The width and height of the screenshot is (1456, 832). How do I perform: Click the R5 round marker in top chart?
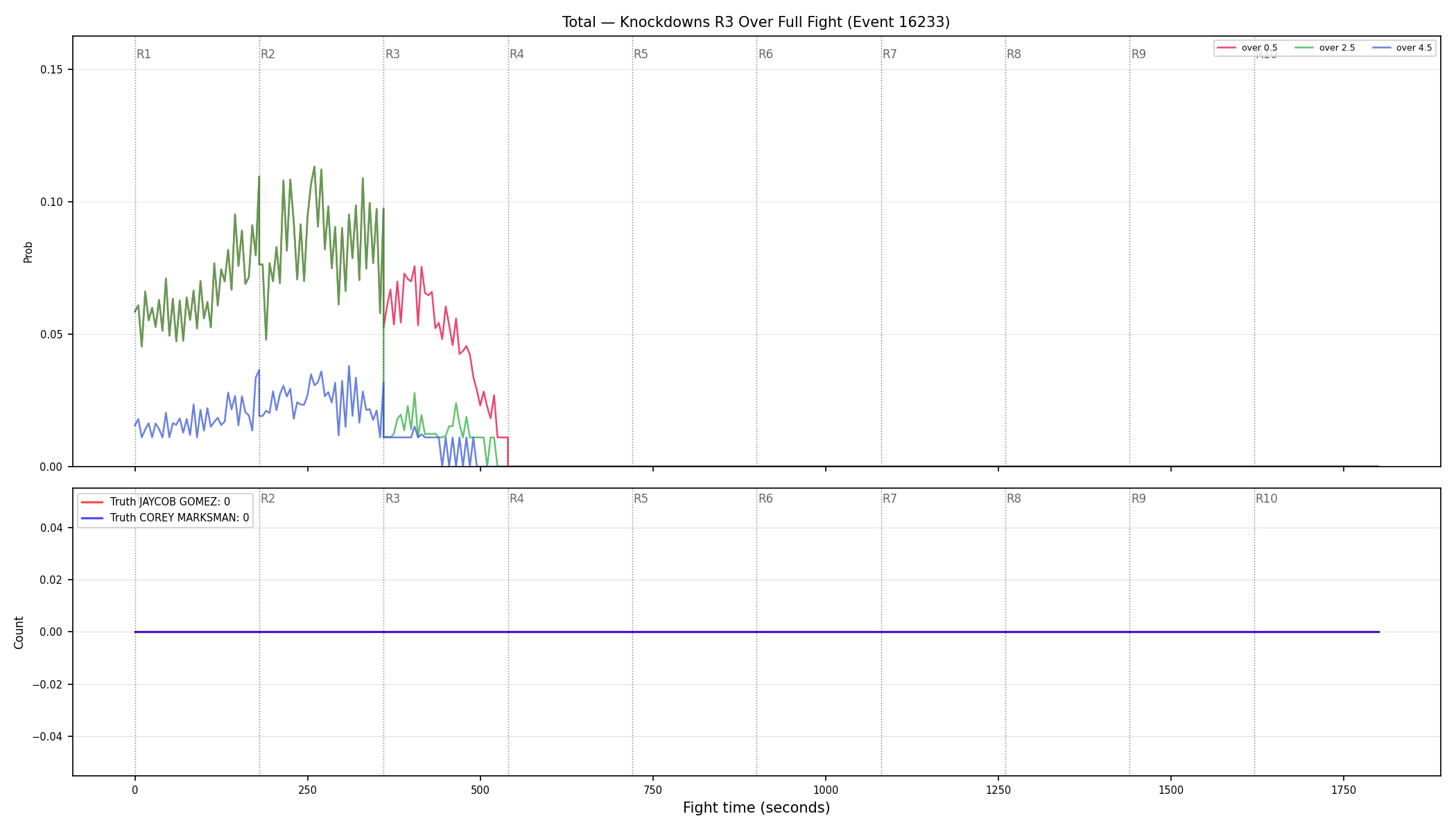(x=641, y=54)
